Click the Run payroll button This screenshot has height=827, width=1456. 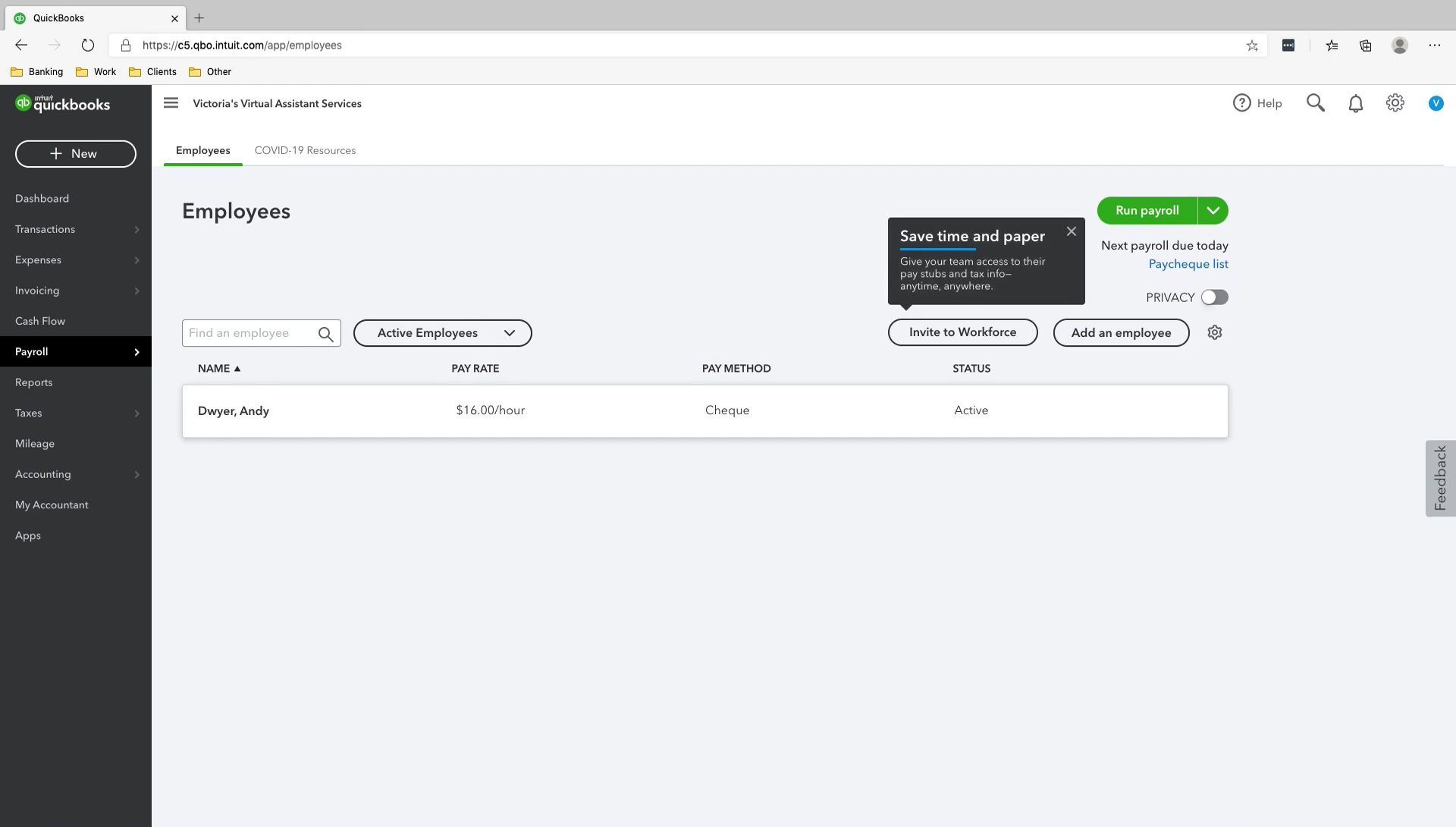(1147, 210)
